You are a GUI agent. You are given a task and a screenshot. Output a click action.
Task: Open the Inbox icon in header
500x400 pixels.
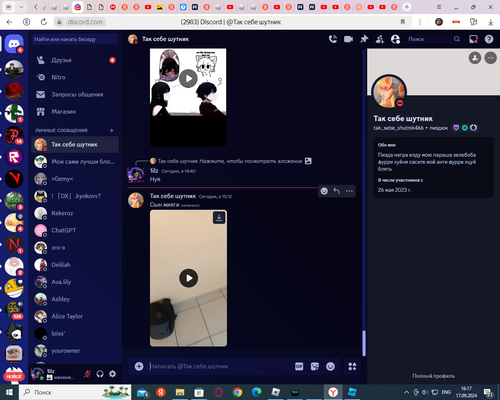473,39
